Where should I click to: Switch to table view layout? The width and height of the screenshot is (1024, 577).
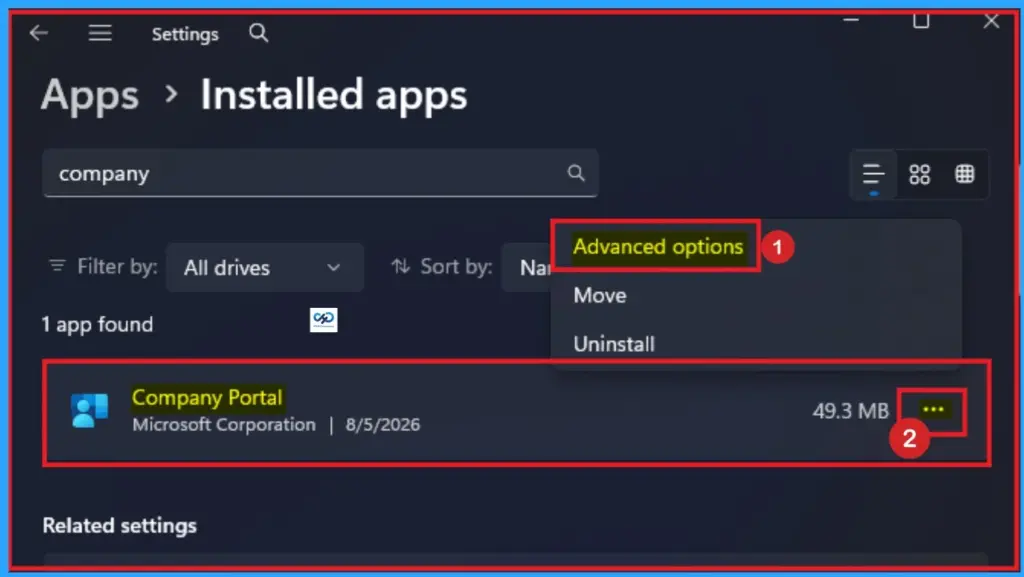[x=965, y=174]
